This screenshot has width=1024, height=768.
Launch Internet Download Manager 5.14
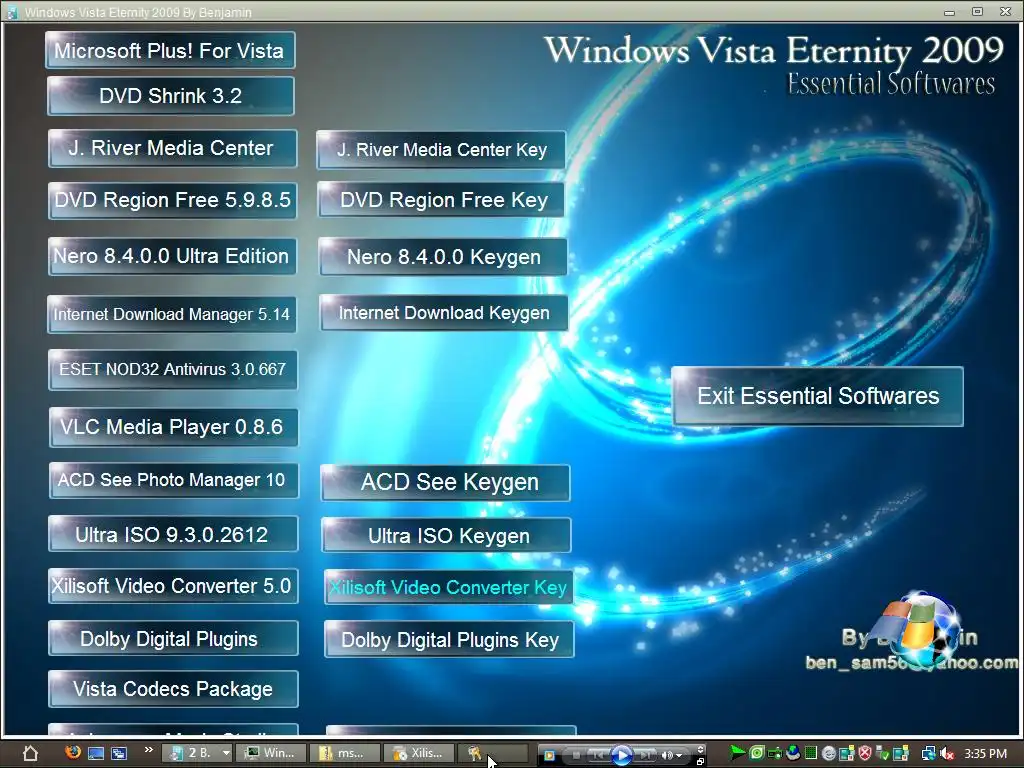[x=172, y=314]
